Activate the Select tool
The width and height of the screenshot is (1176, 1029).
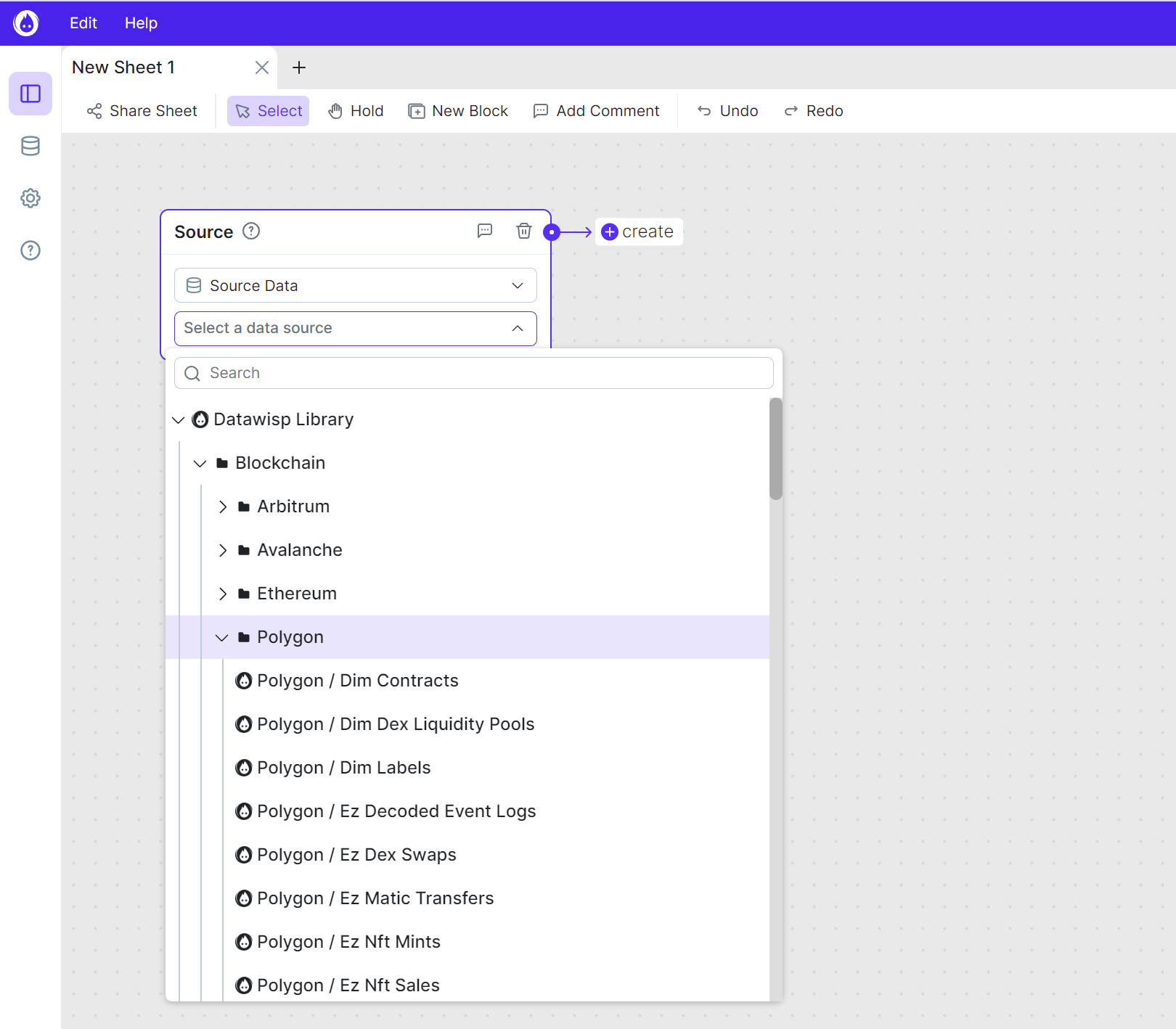click(269, 111)
